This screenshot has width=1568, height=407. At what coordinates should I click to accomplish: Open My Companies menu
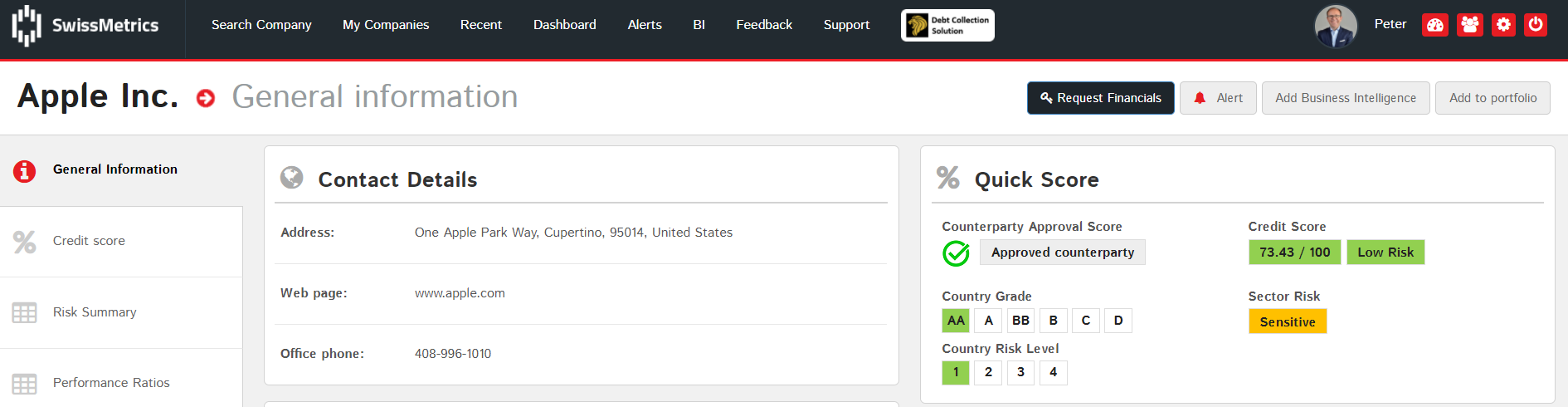click(386, 25)
